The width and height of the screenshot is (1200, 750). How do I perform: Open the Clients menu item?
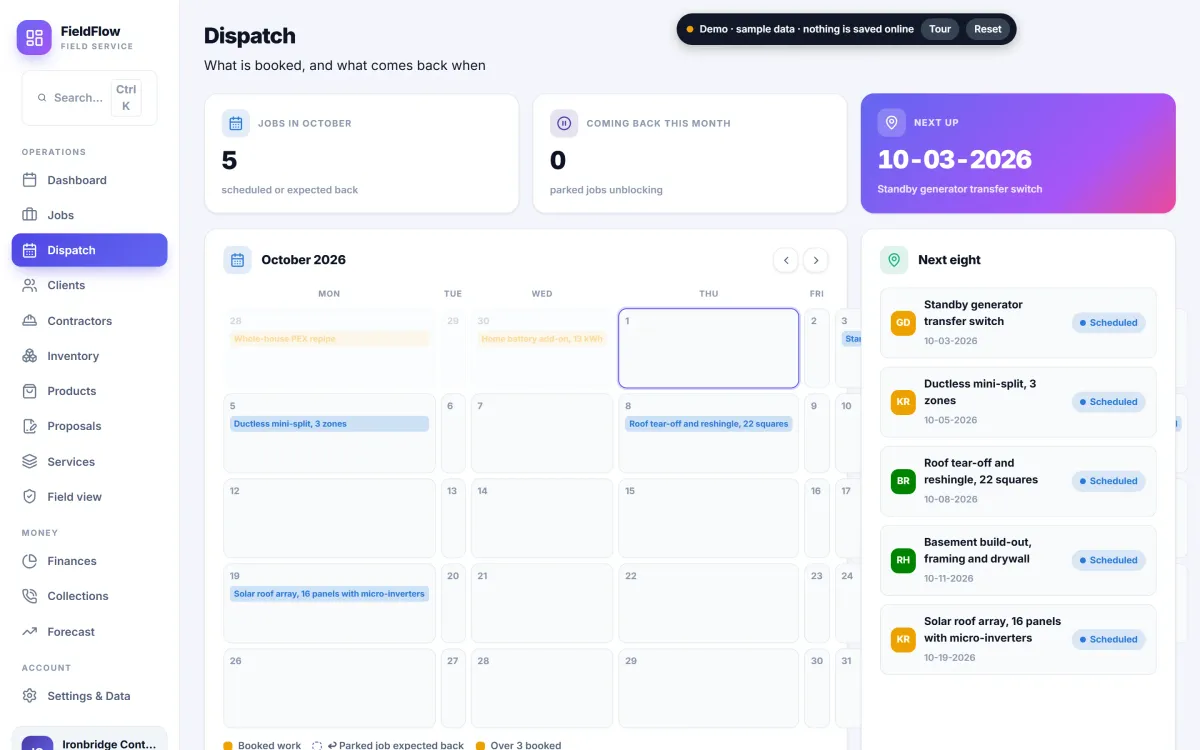[89, 285]
